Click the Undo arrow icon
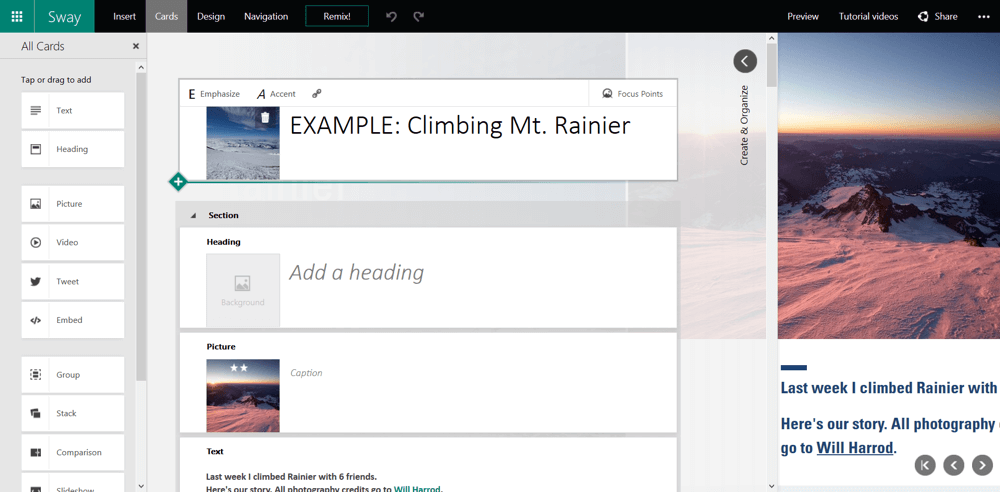This screenshot has height=492, width=1000. 392,16
